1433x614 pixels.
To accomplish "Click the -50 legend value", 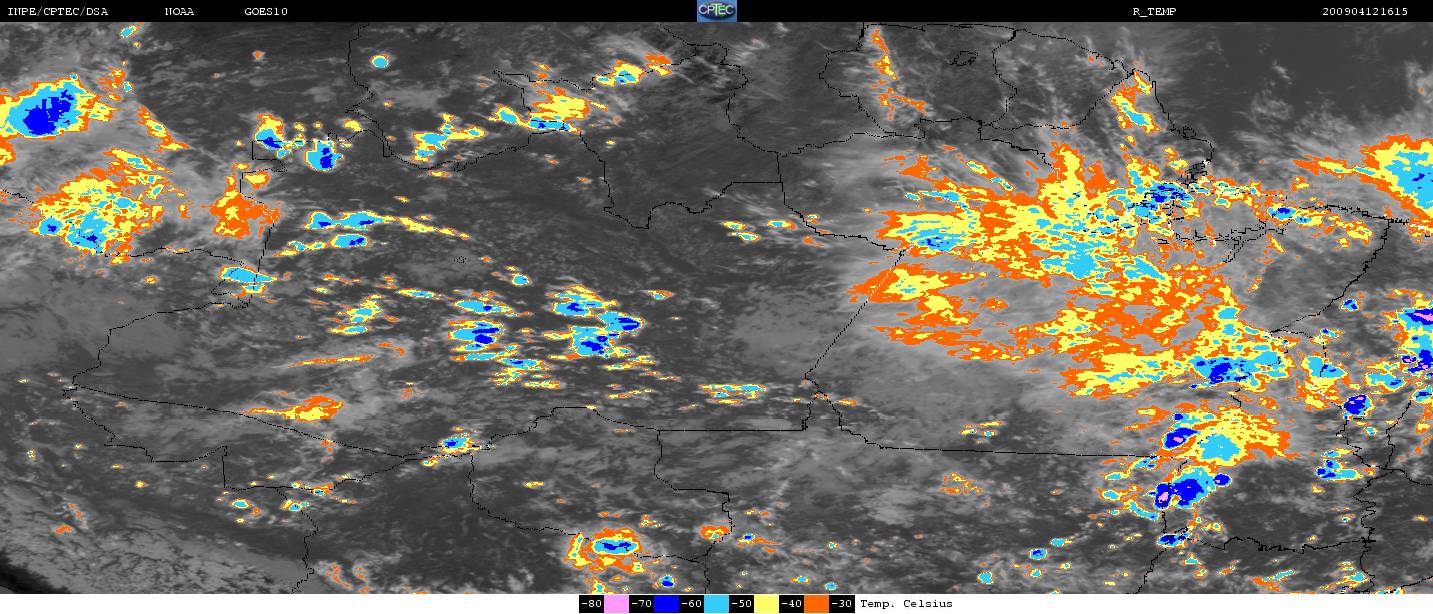I will [741, 604].
